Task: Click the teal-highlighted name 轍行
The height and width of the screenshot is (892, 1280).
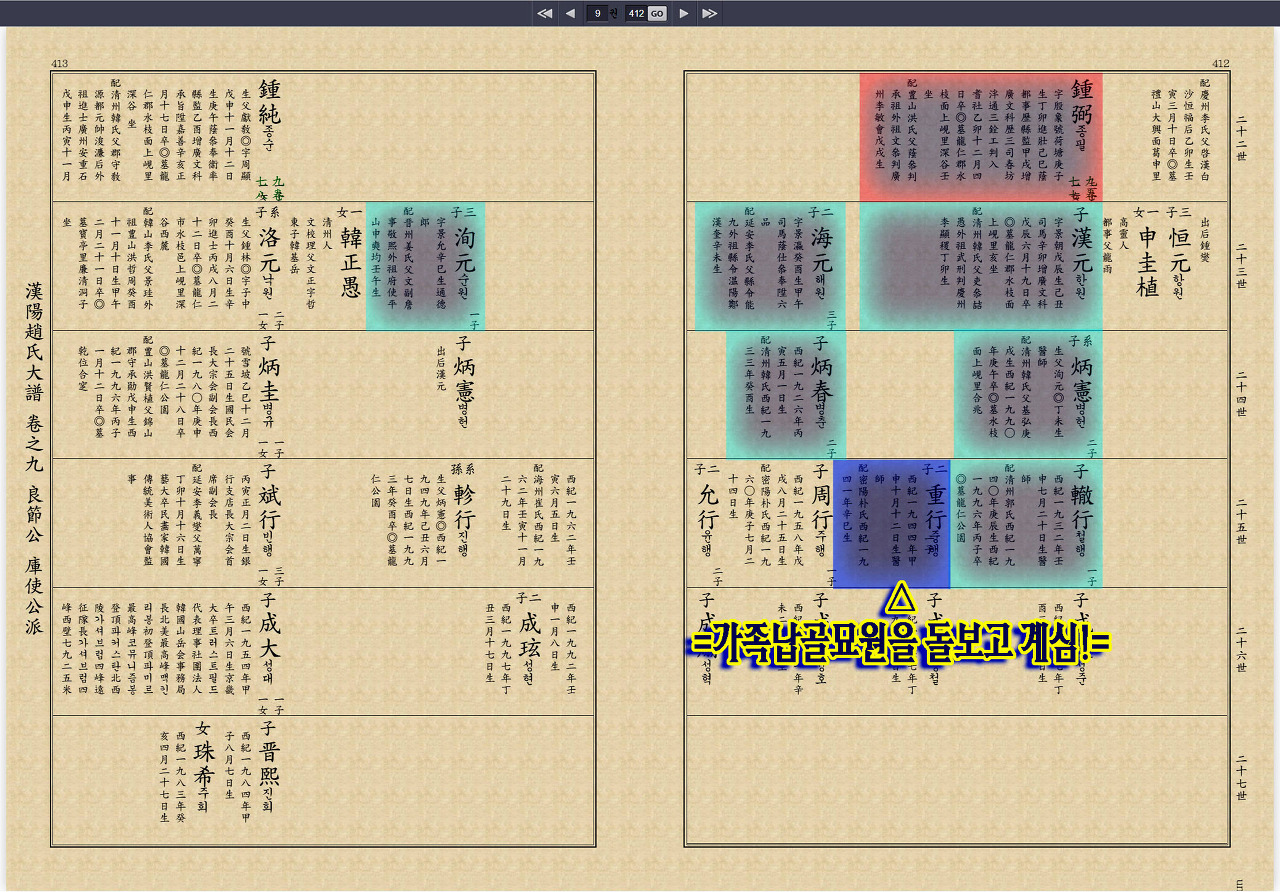Action: pos(1082,508)
